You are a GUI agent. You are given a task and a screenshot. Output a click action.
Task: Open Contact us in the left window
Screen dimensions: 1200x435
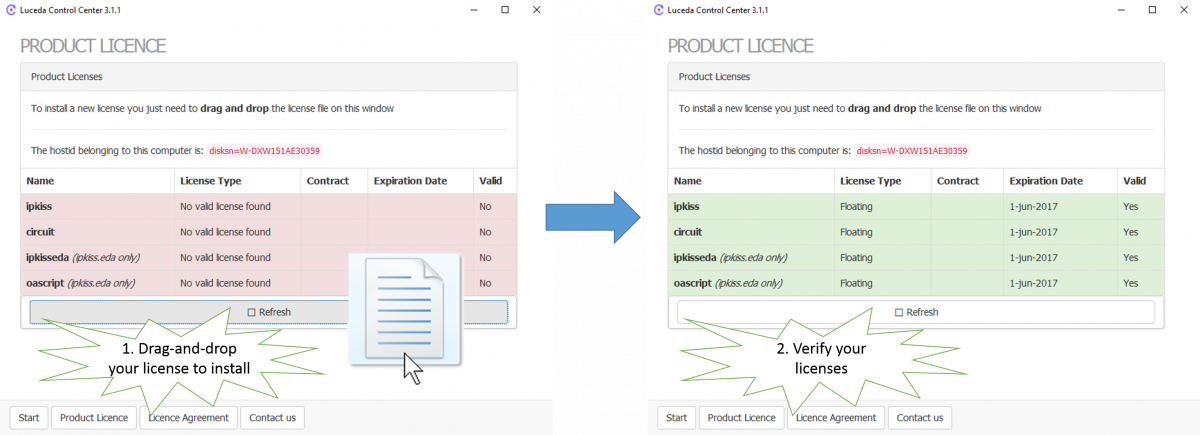[272, 418]
